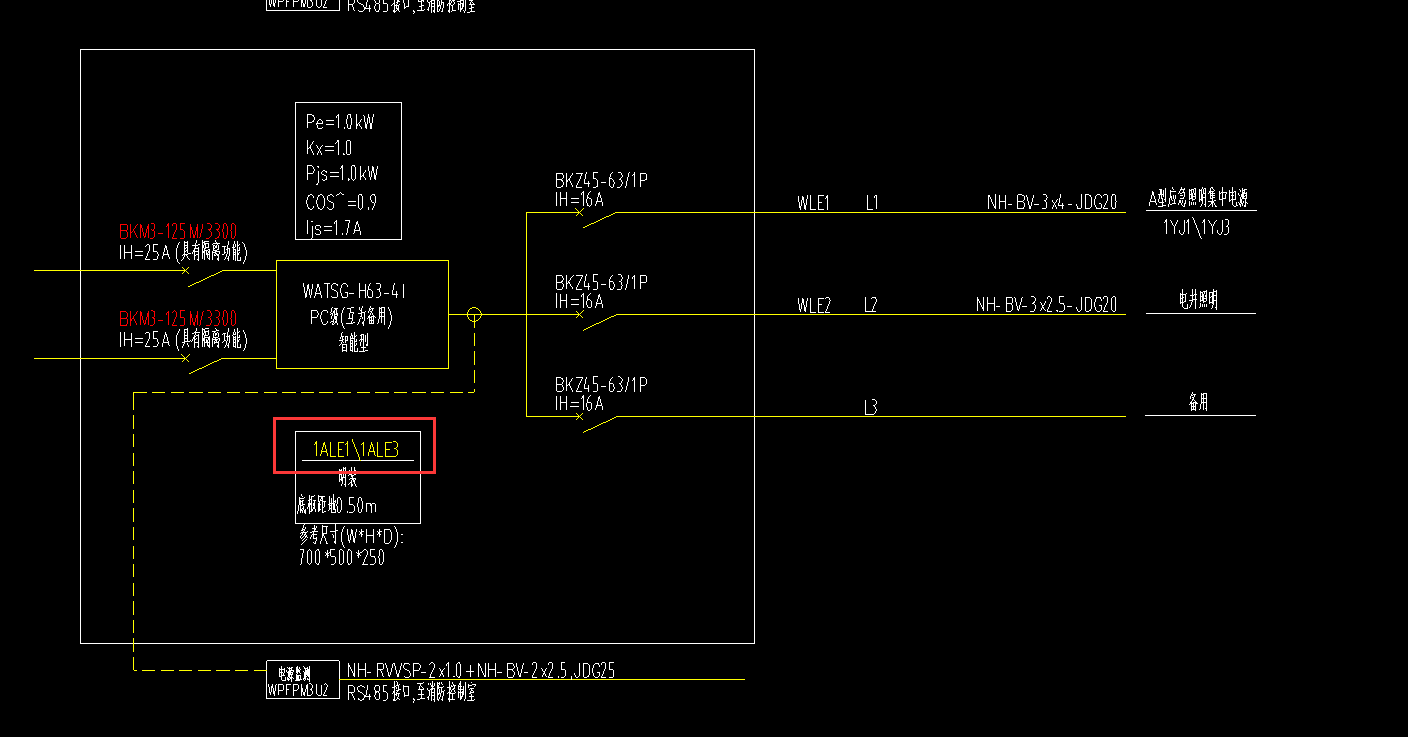Select the 'WLE1' circuit number text

point(814,203)
